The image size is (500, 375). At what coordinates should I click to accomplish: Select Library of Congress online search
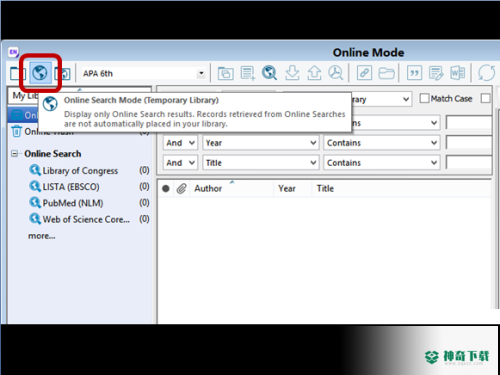[80, 171]
